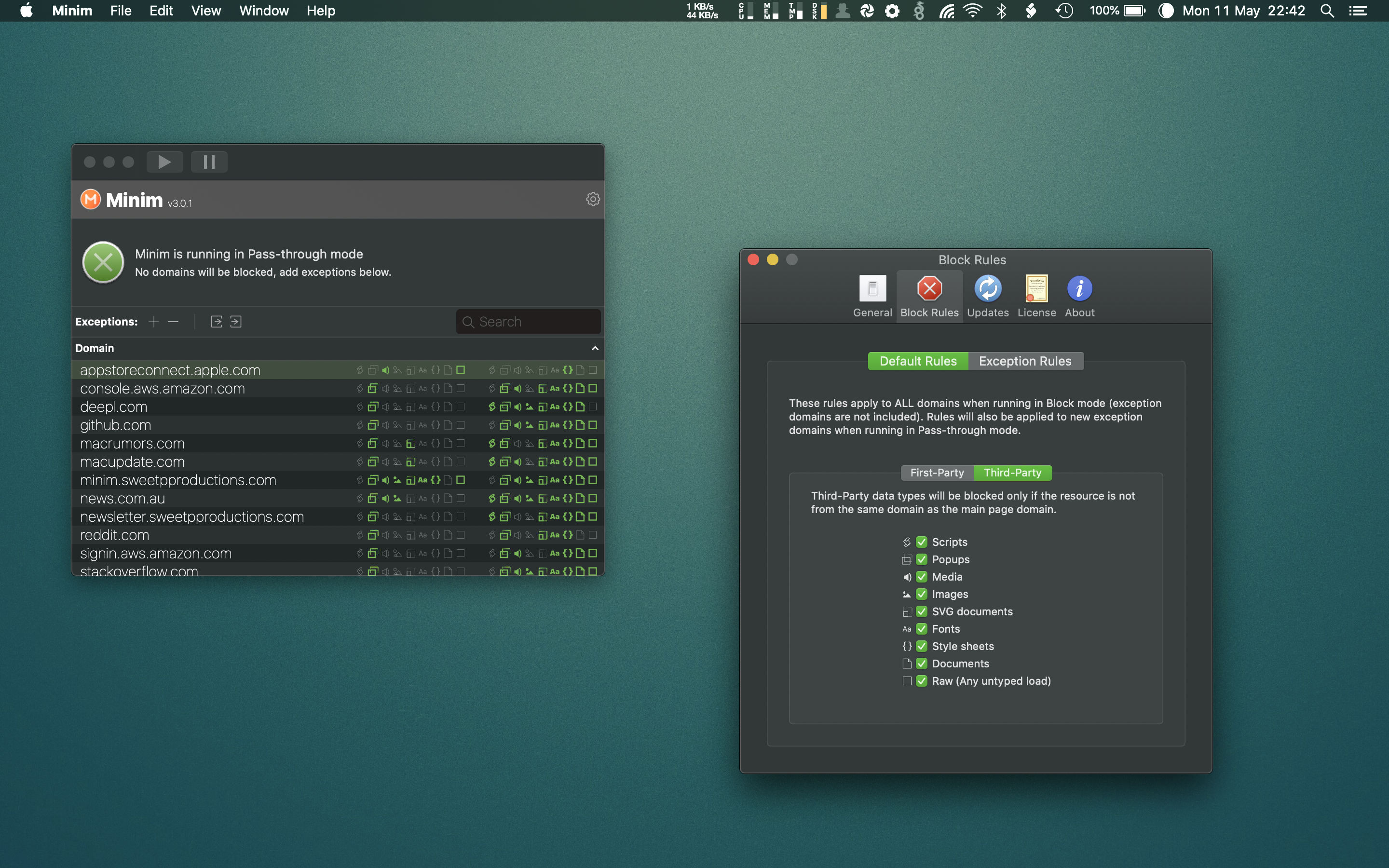The image size is (1389, 868).
Task: Click the play button in Minim toolbar
Action: click(165, 162)
